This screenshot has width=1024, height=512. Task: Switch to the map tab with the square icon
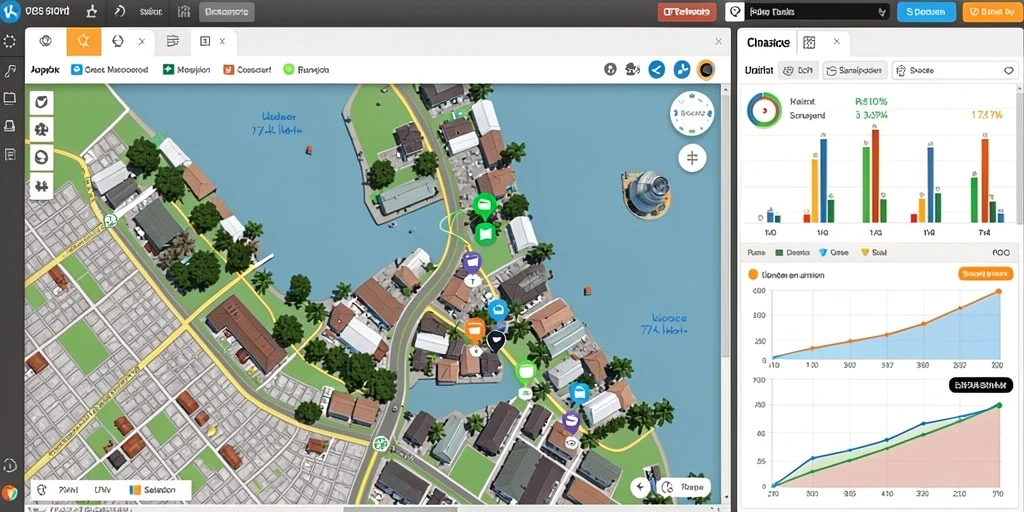[x=205, y=42]
